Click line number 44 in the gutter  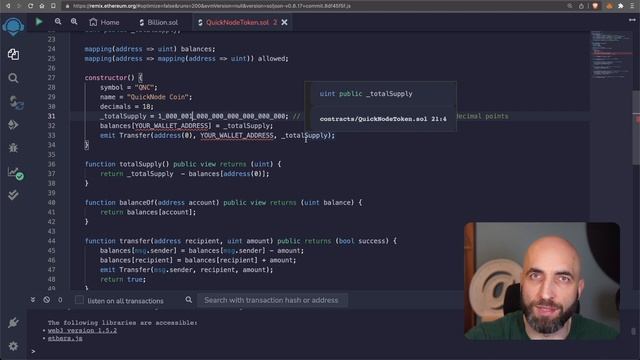pos(51,241)
